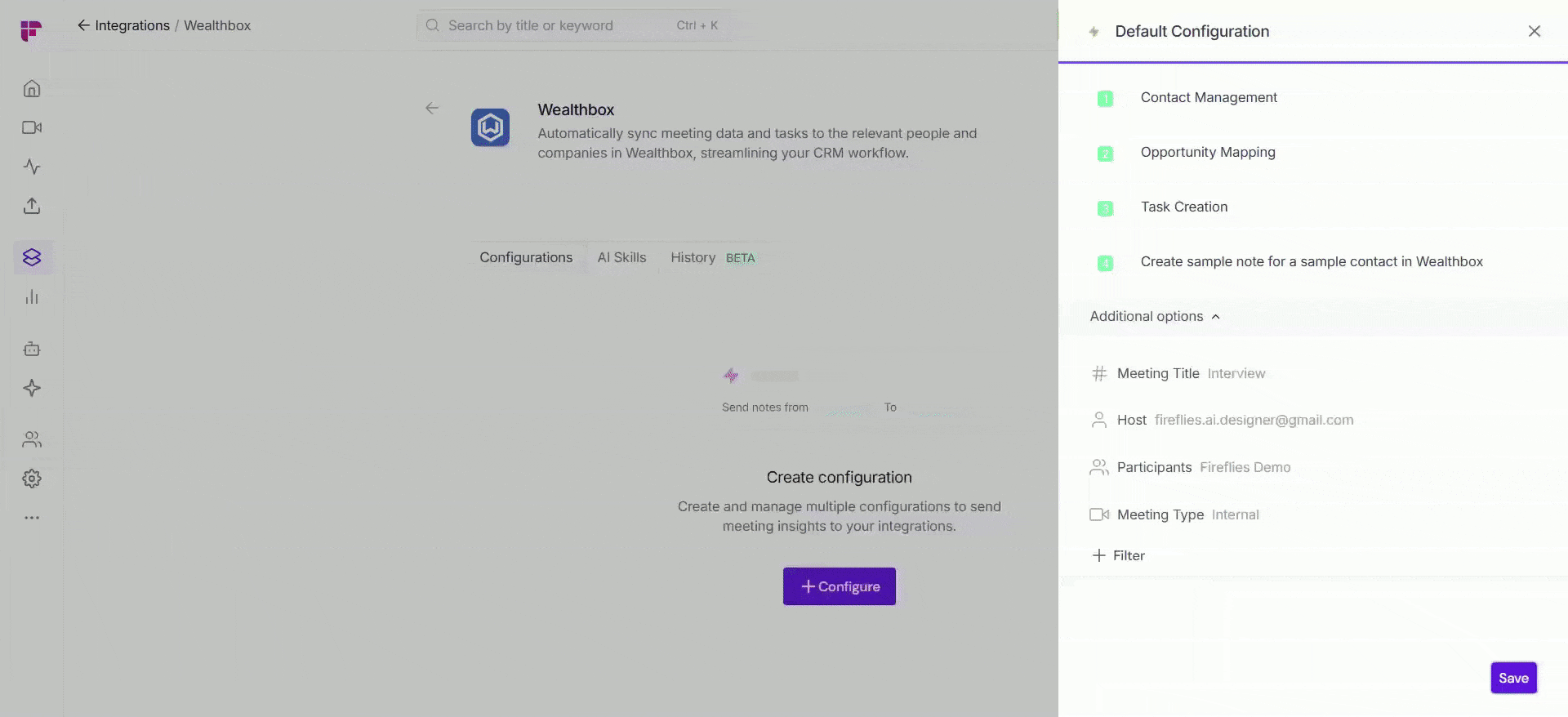Open the Meetings video camera sidebar icon
Screen dimensions: 1568x717
point(32,127)
